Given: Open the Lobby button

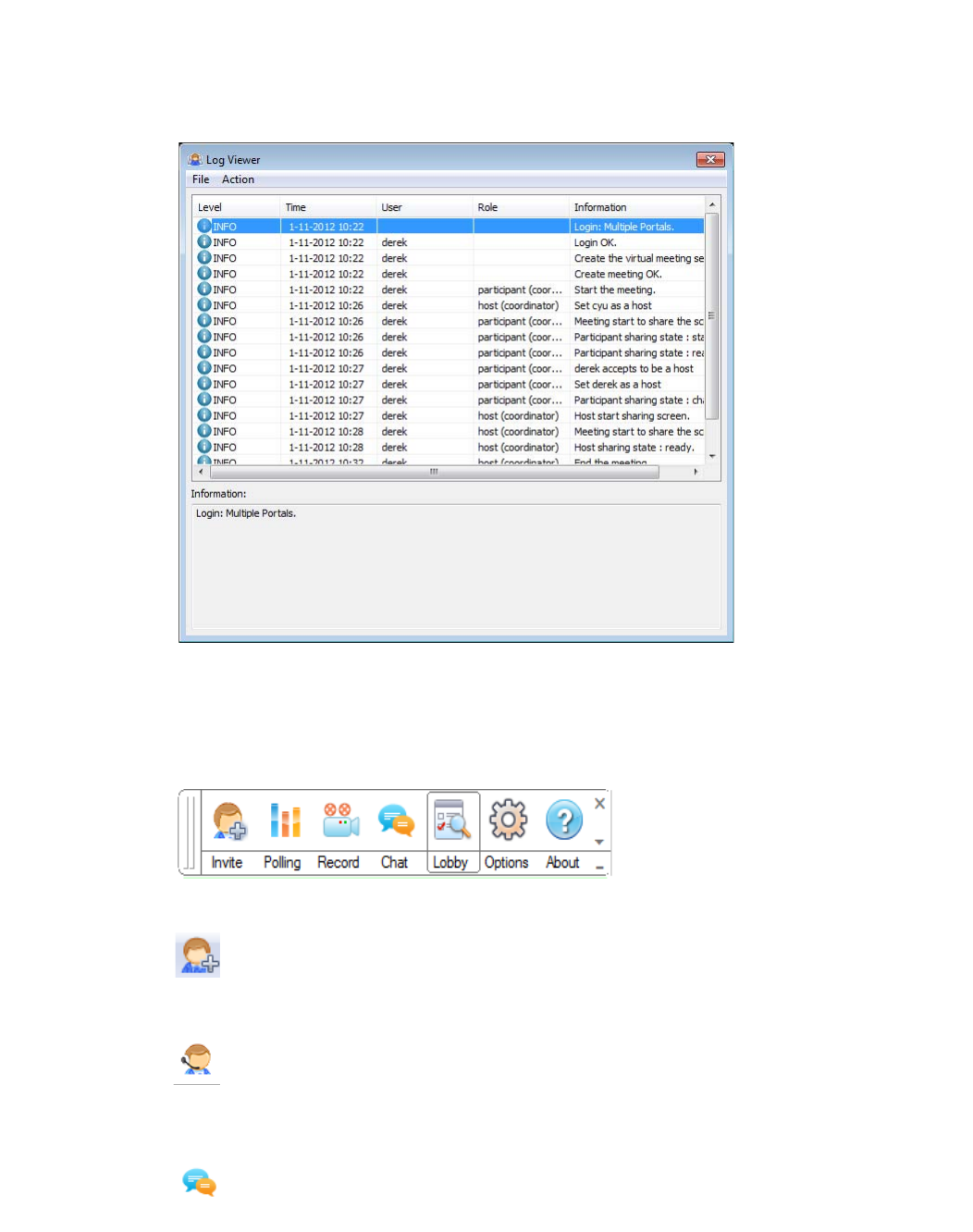Looking at the screenshot, I should 453,832.
